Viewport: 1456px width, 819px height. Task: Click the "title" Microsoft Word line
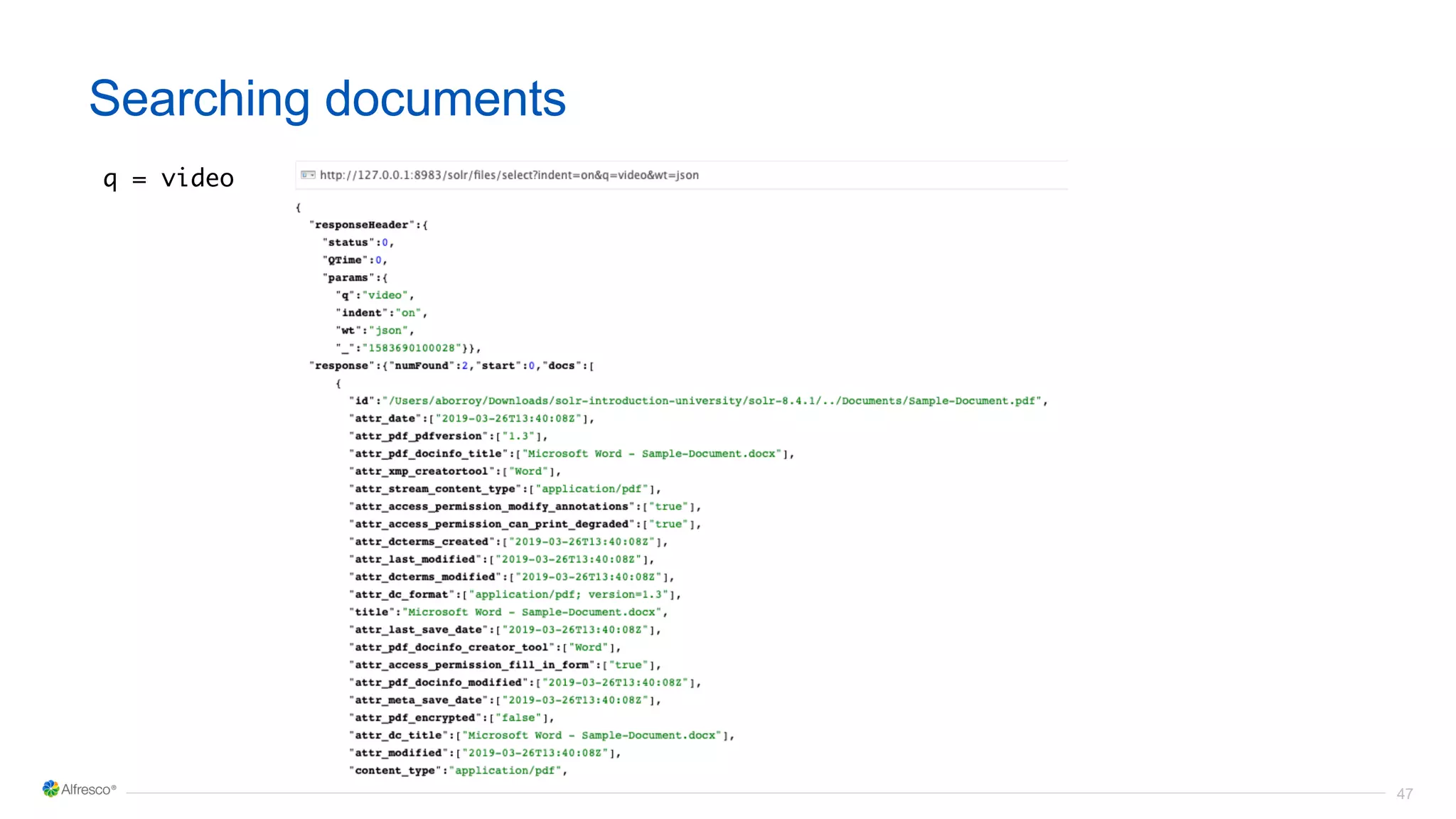tap(508, 612)
